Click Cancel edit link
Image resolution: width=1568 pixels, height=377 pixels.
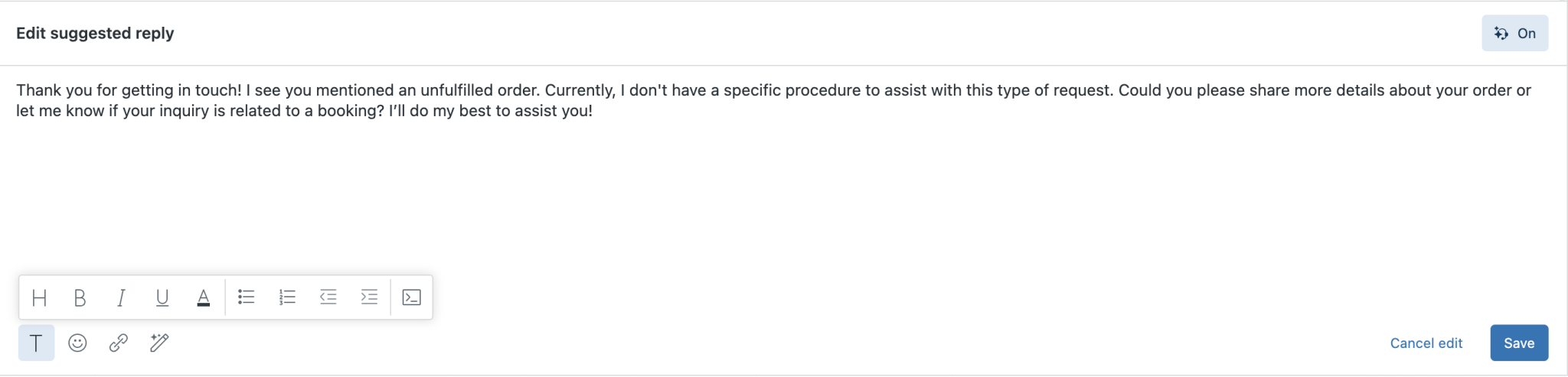1426,343
